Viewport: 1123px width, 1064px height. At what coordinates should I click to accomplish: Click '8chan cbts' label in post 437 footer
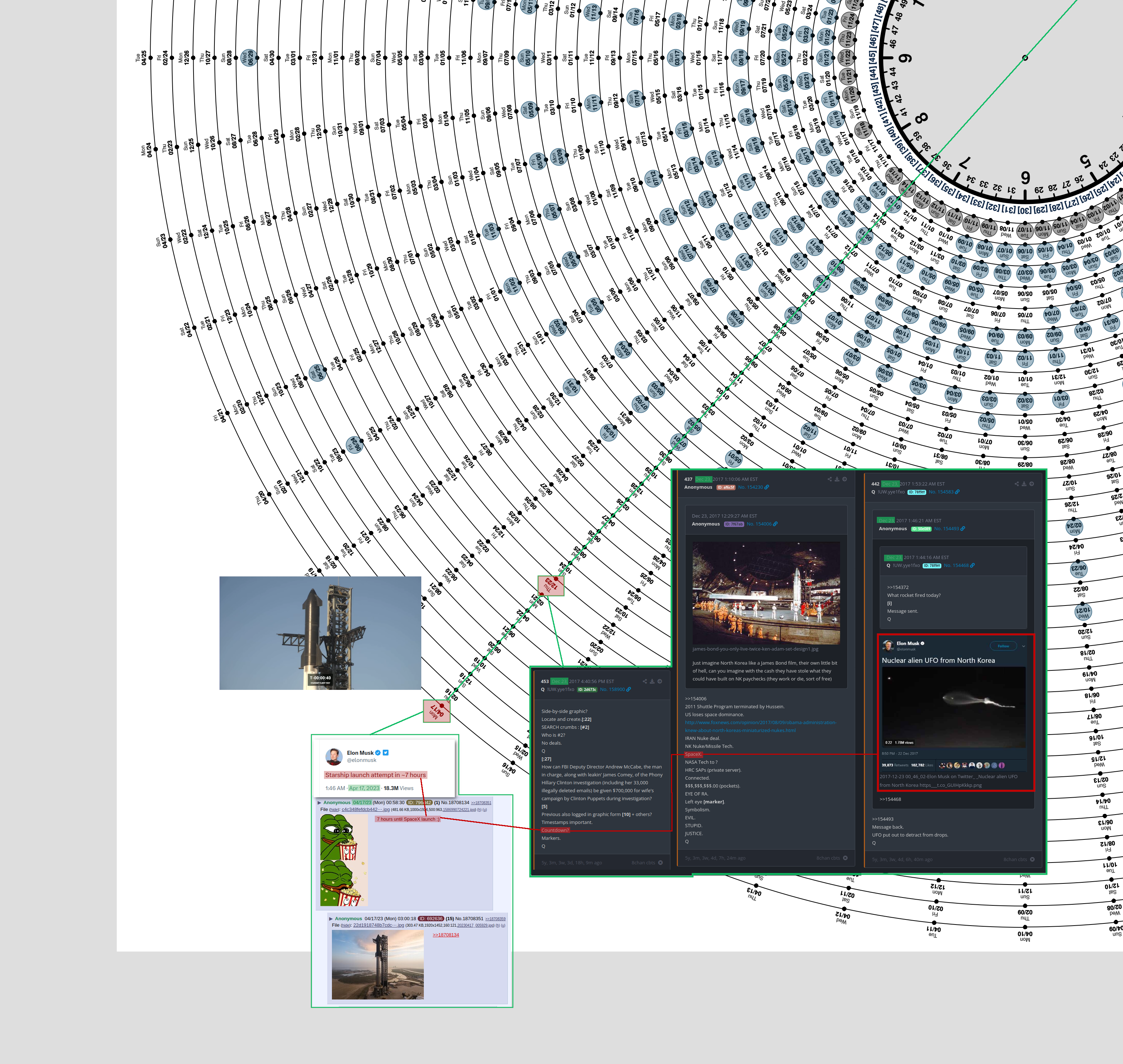click(828, 858)
